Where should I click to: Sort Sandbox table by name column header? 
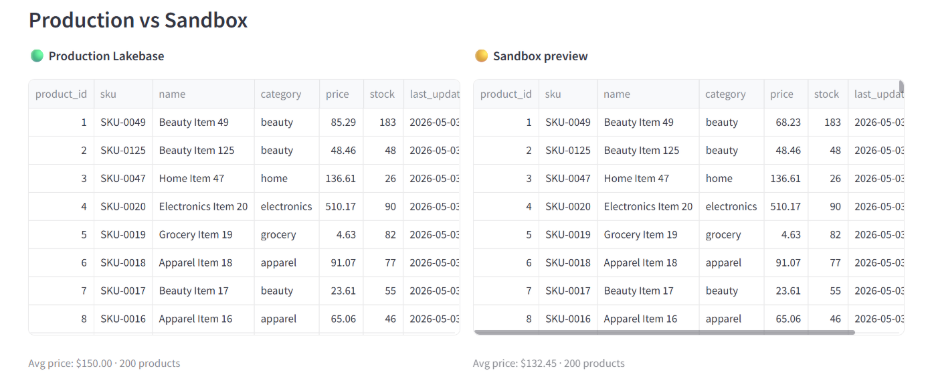[x=648, y=94]
